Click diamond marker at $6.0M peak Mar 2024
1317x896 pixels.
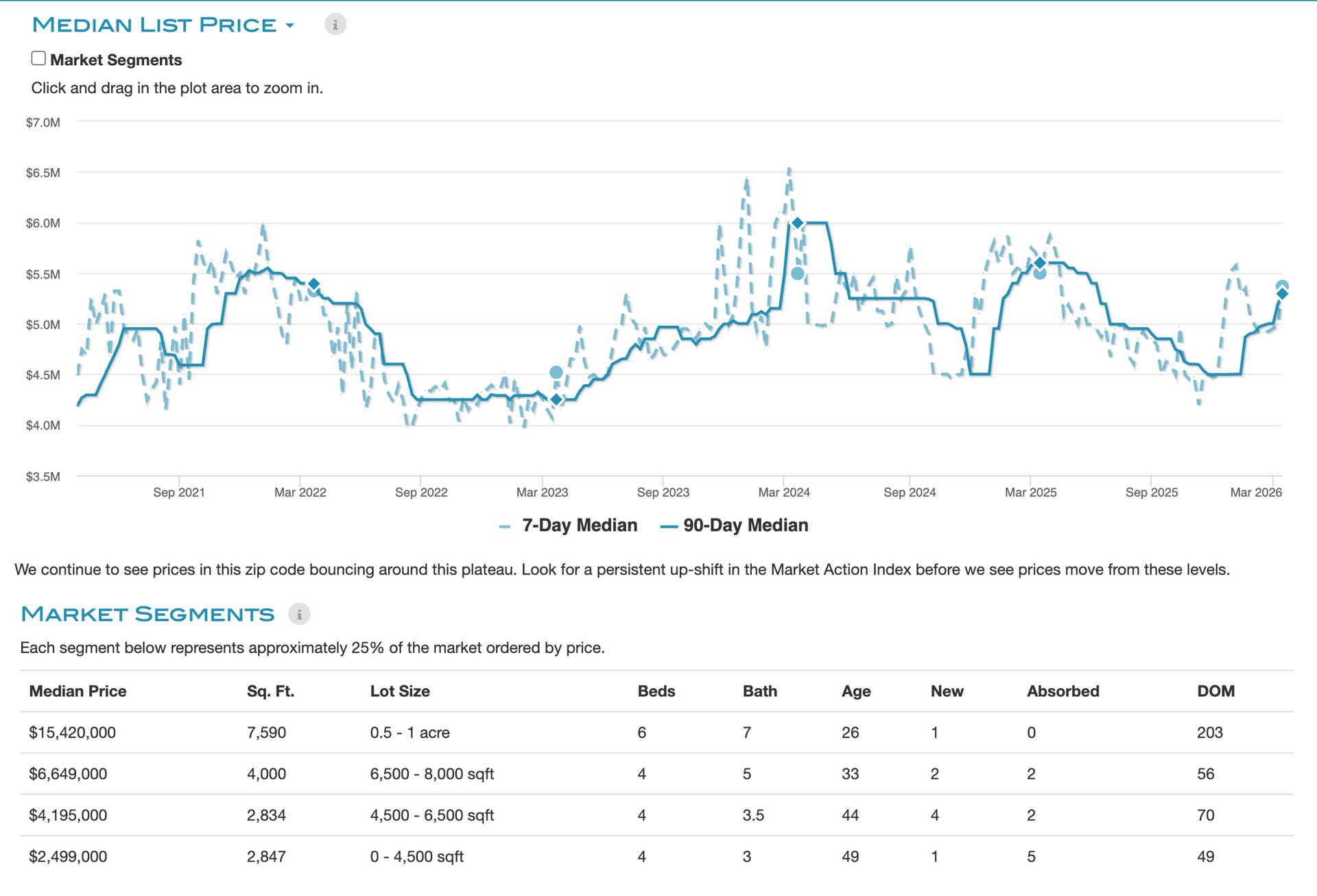pos(797,224)
